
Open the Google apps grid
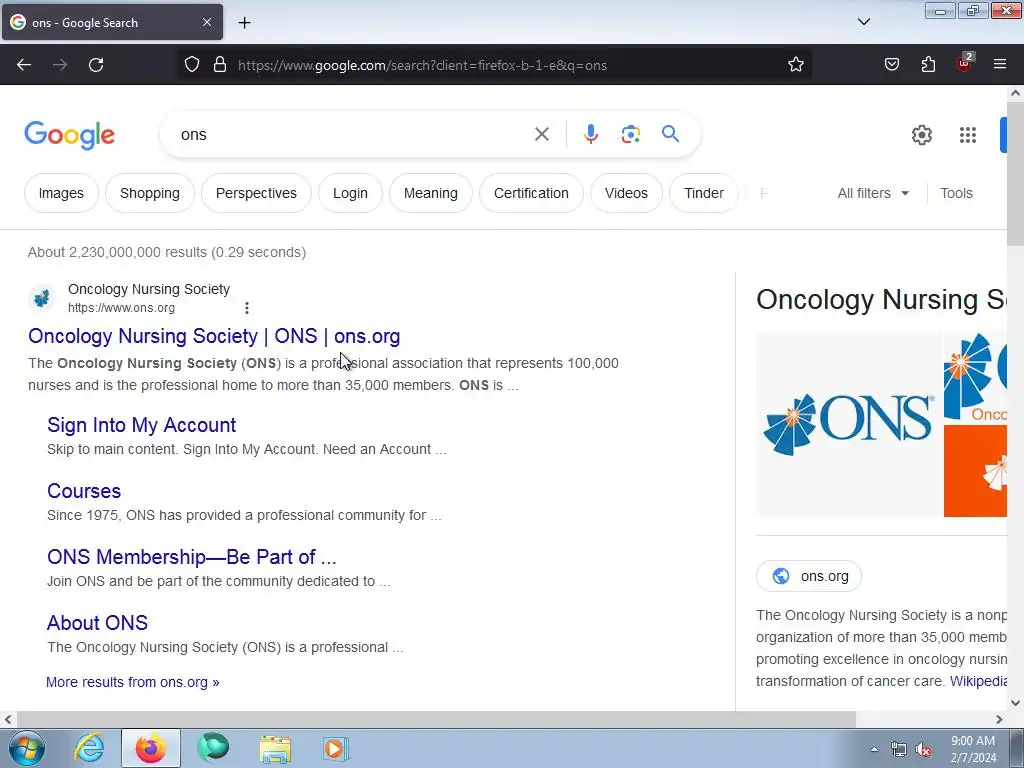point(968,135)
